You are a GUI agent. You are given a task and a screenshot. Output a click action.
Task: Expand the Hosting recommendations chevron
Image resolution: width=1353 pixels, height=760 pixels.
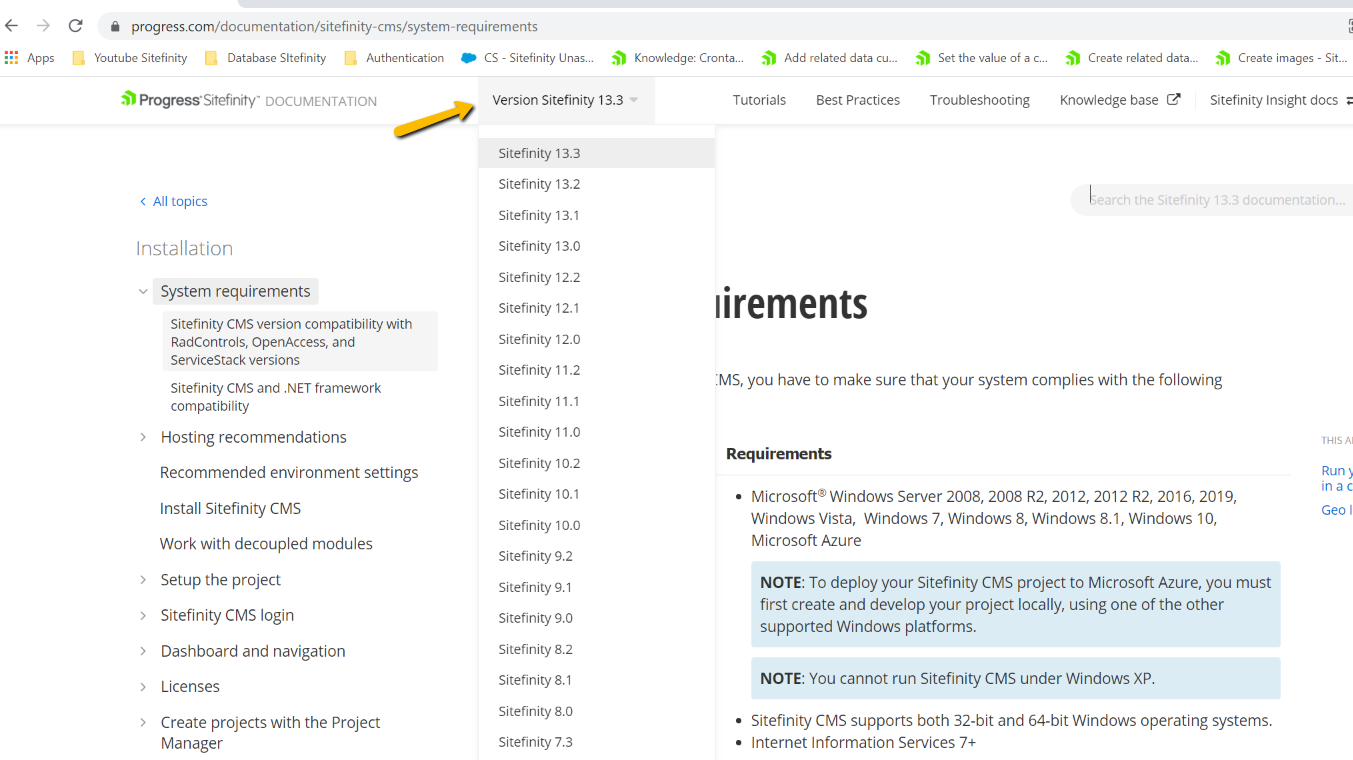(x=143, y=437)
